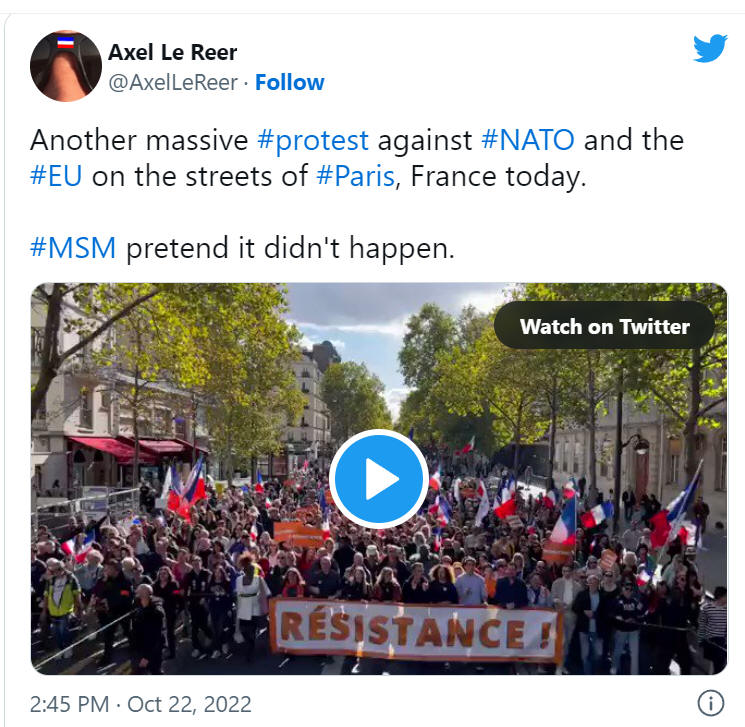Follow the Axel Le Reer account
The height and width of the screenshot is (727, 745).
point(290,82)
